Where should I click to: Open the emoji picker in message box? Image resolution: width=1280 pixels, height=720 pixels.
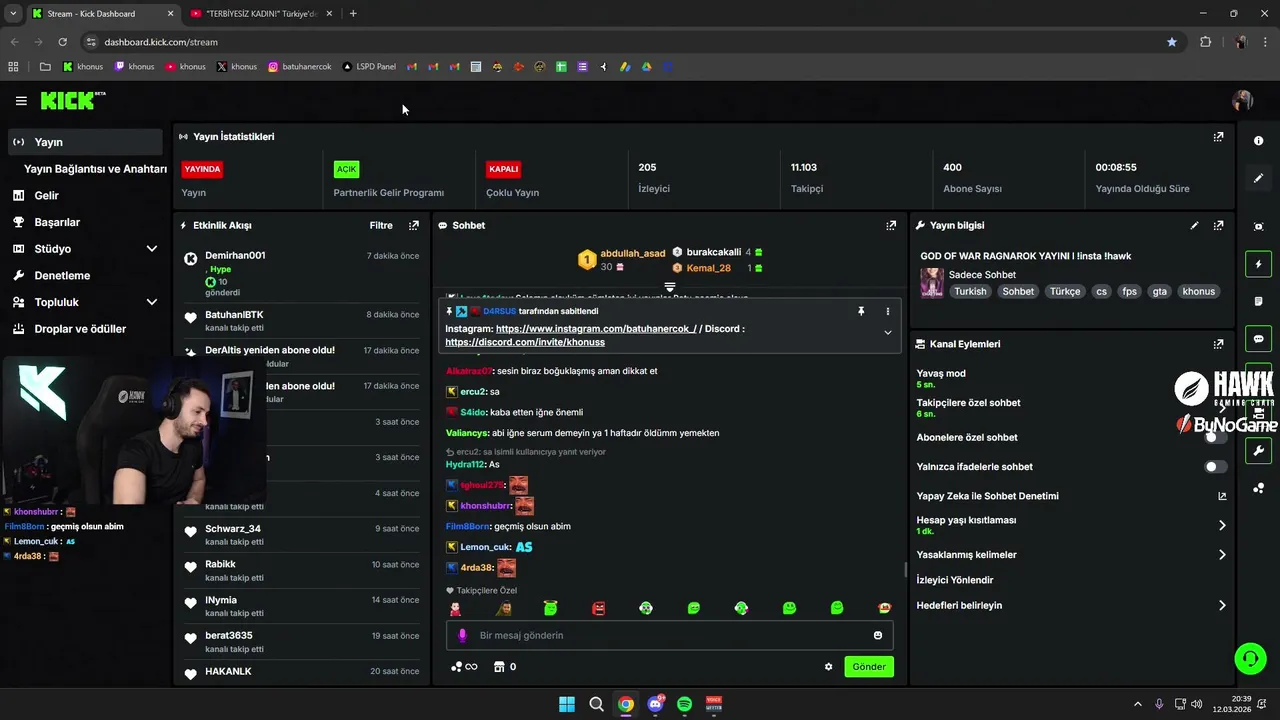(x=878, y=635)
